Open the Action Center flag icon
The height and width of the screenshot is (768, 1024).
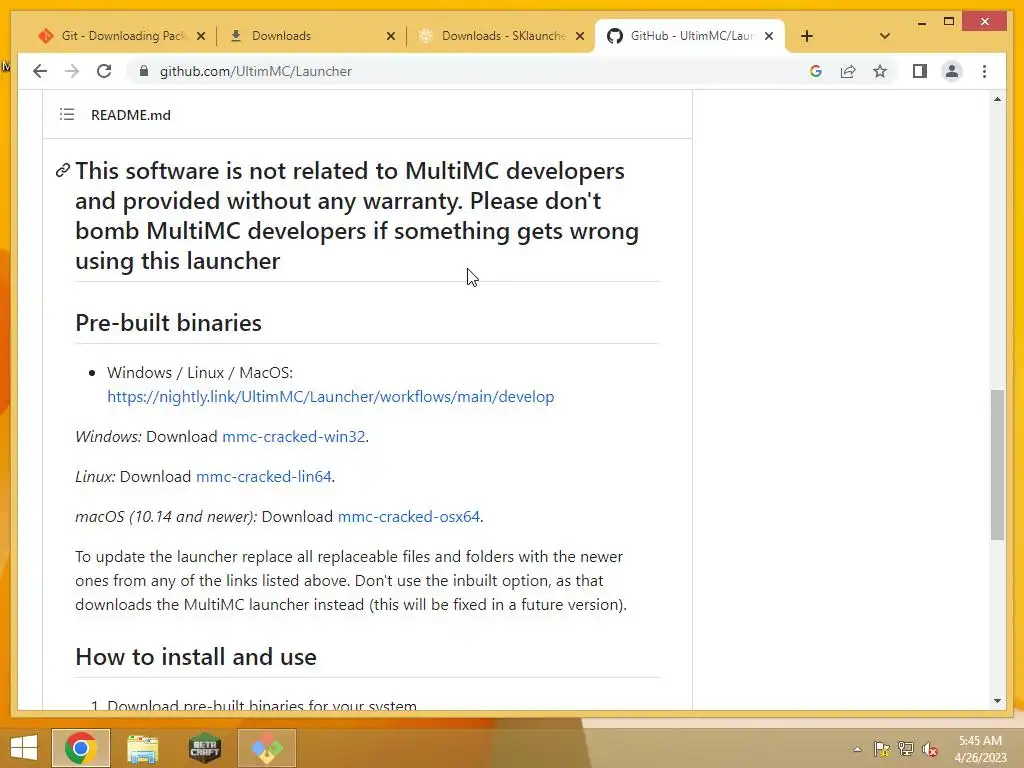pos(882,749)
